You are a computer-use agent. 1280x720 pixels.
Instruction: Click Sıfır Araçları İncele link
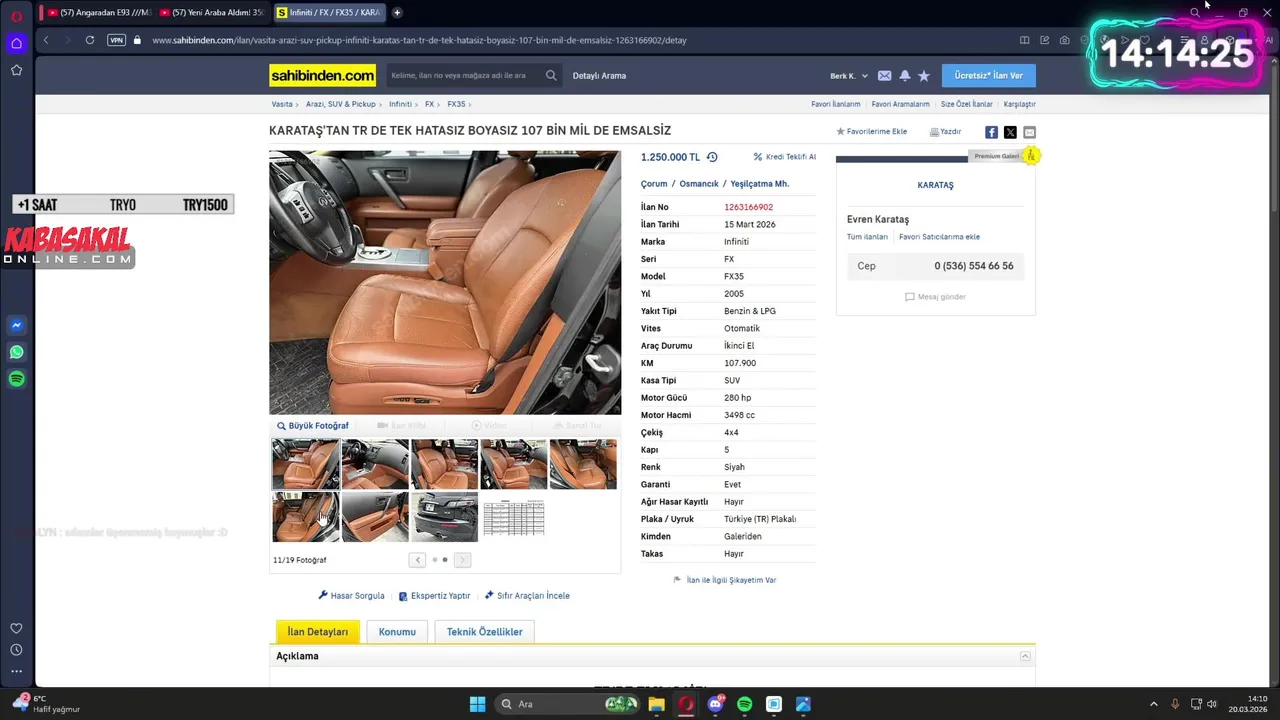coord(527,596)
